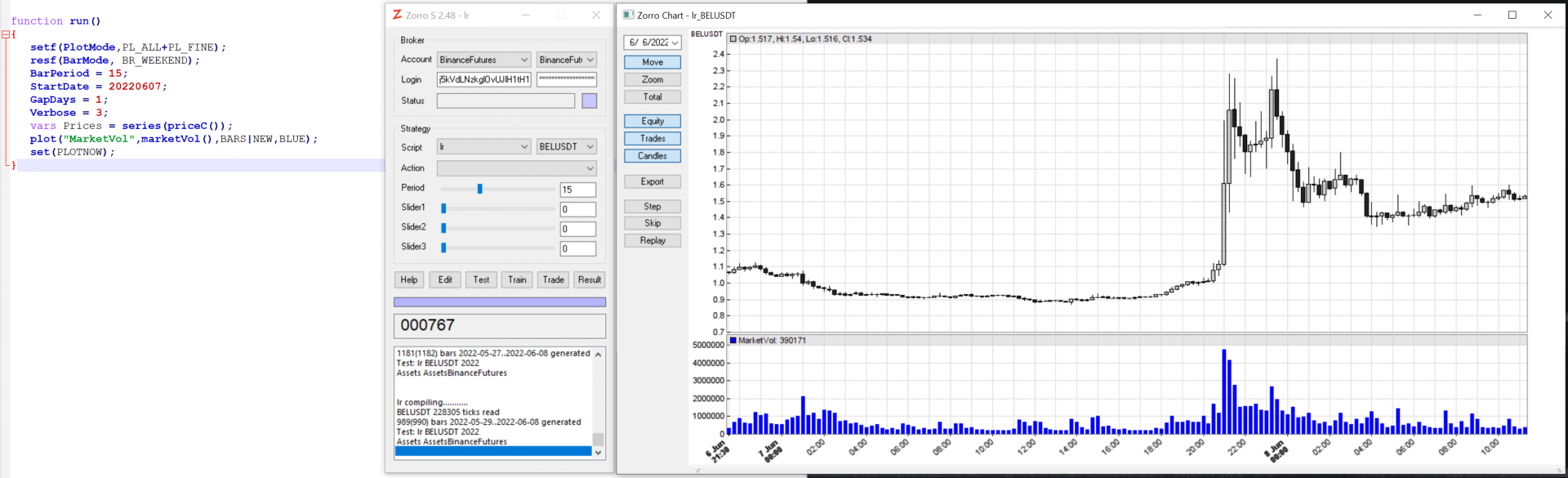Maximize the Zorro Chart window
1568x478 pixels.
pos(1512,15)
